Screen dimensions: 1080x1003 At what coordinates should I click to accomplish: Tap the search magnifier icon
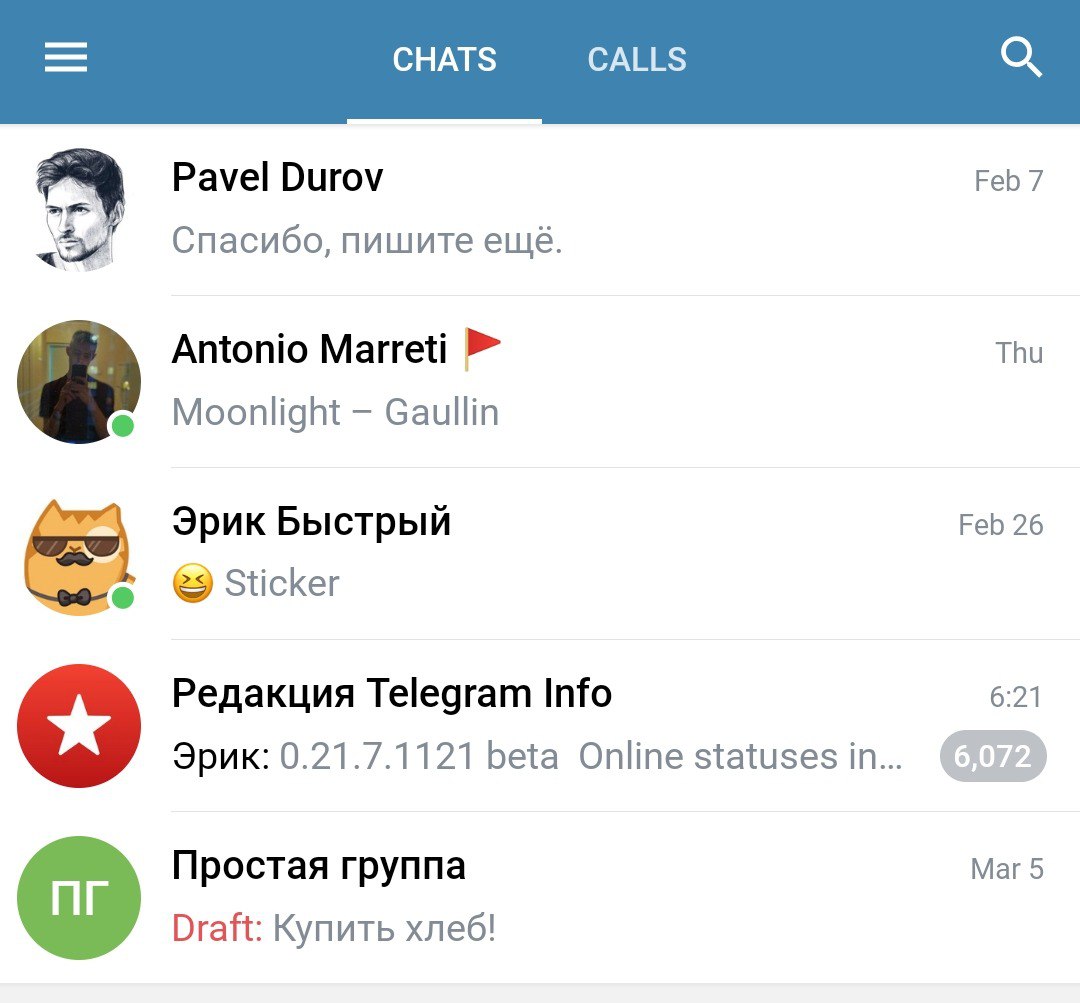click(x=1021, y=57)
